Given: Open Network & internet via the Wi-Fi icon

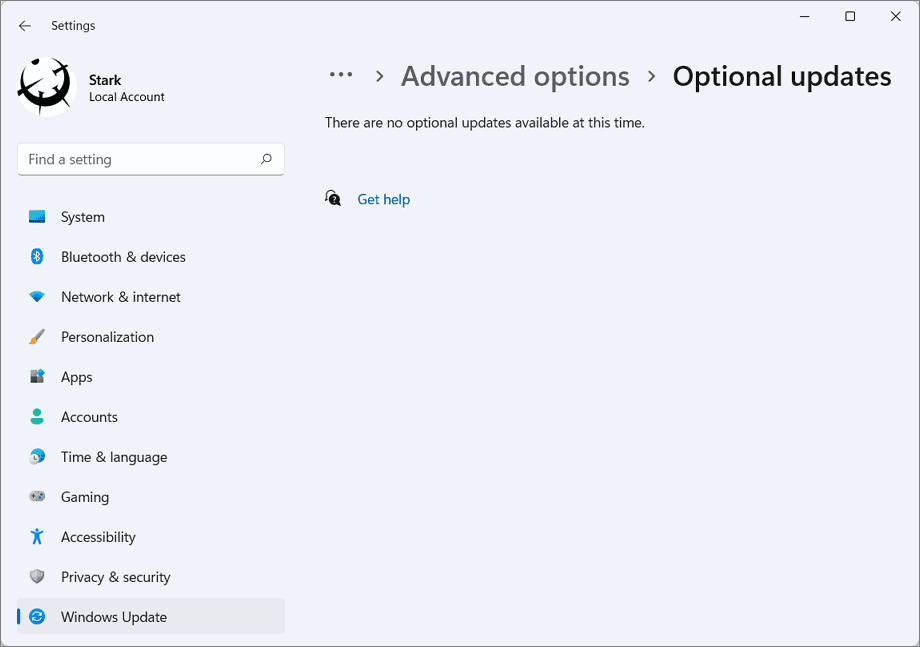Looking at the screenshot, I should click(x=37, y=297).
